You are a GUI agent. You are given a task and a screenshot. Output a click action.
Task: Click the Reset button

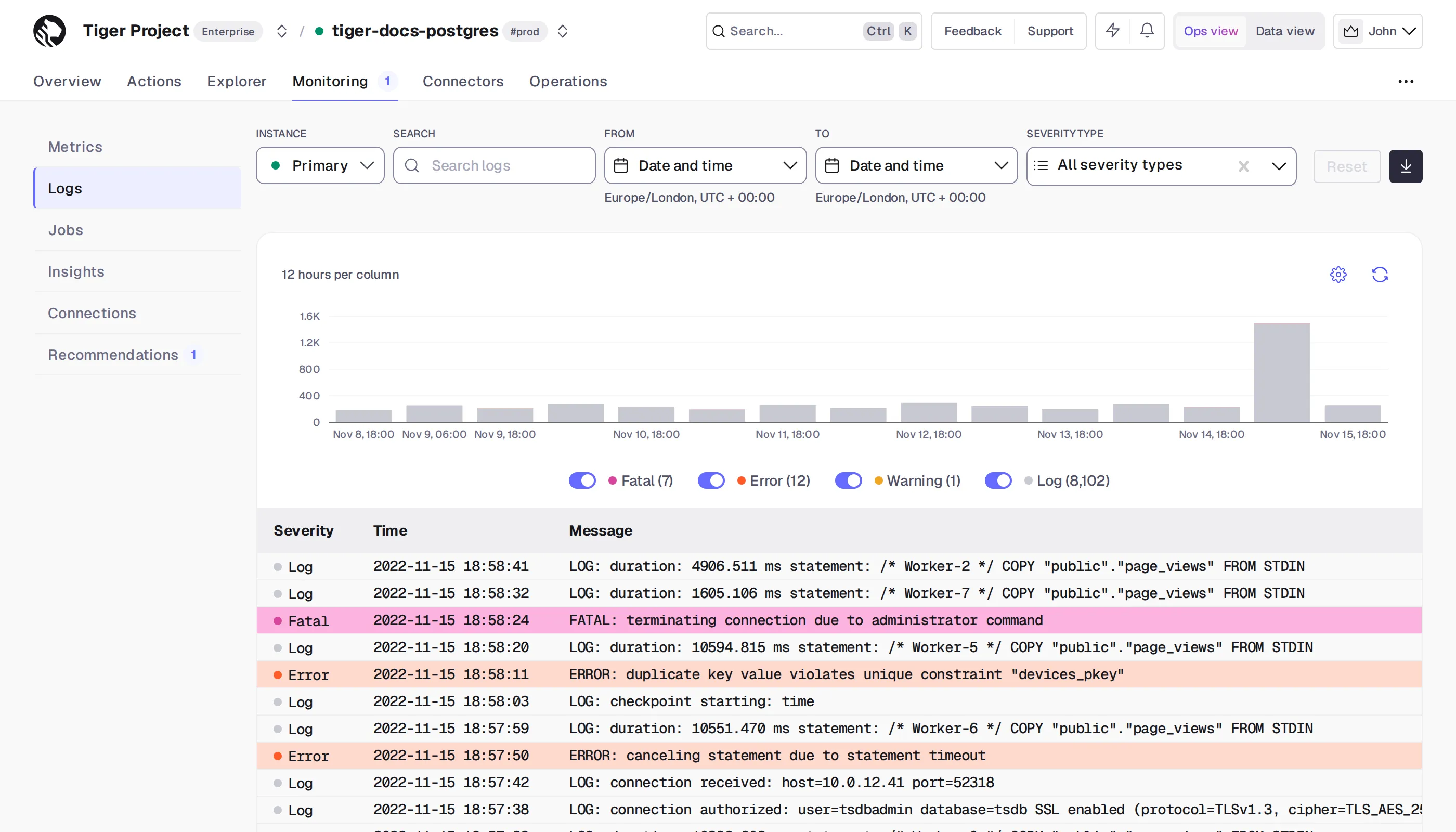pos(1347,166)
